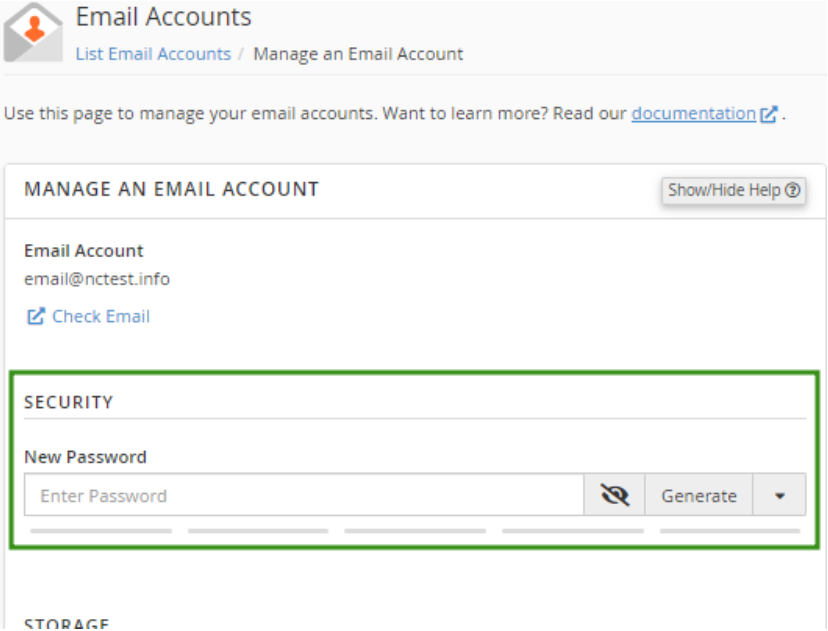Click the help question mark icon
This screenshot has width=828, height=631.
point(793,190)
